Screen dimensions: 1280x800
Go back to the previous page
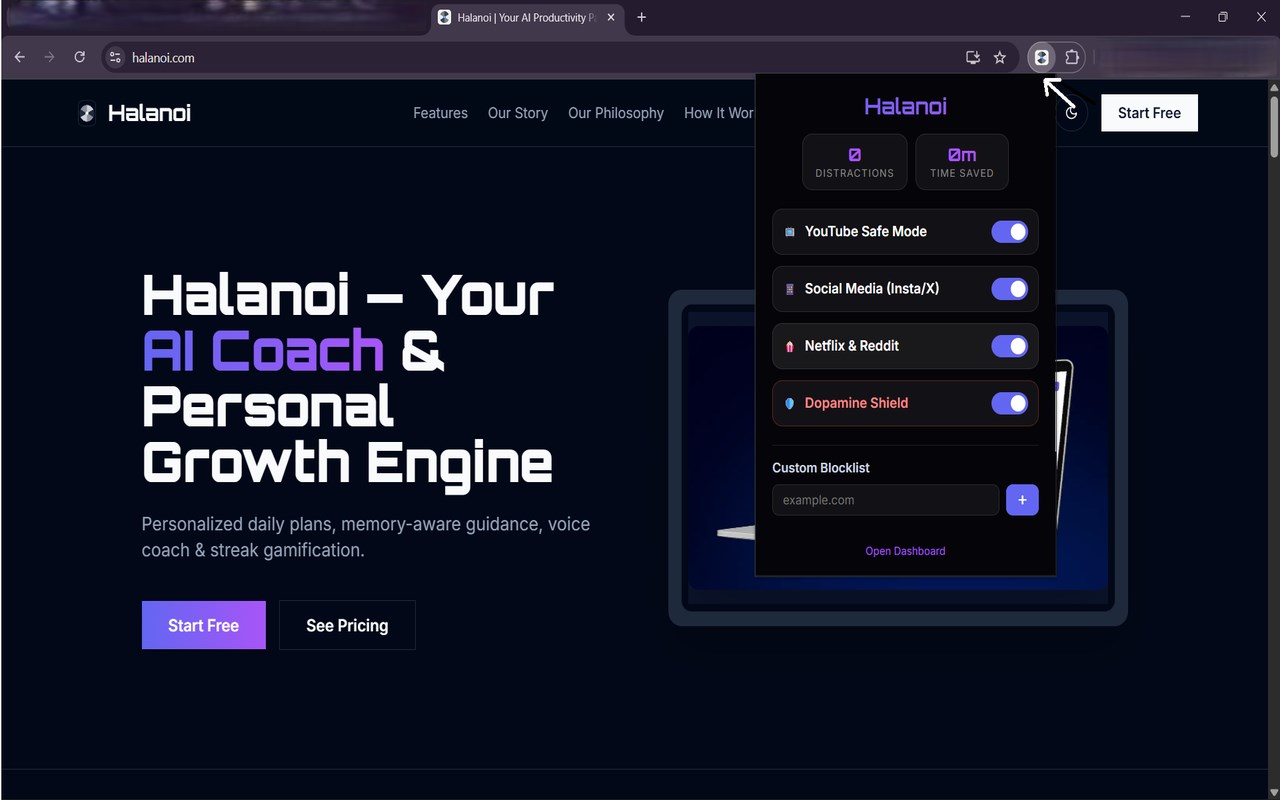pos(20,57)
